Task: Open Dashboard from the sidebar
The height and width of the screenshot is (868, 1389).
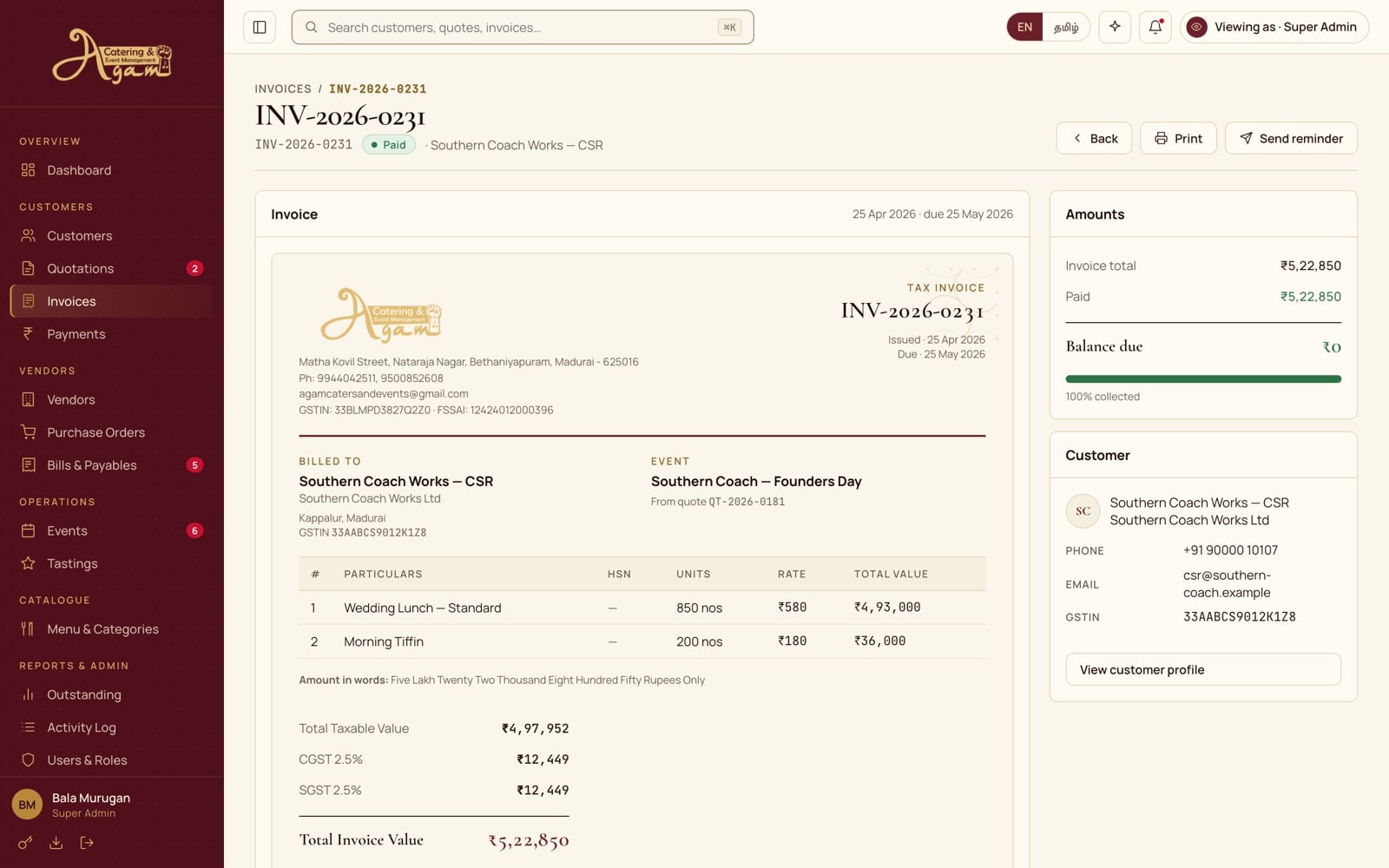Action: 112,170
